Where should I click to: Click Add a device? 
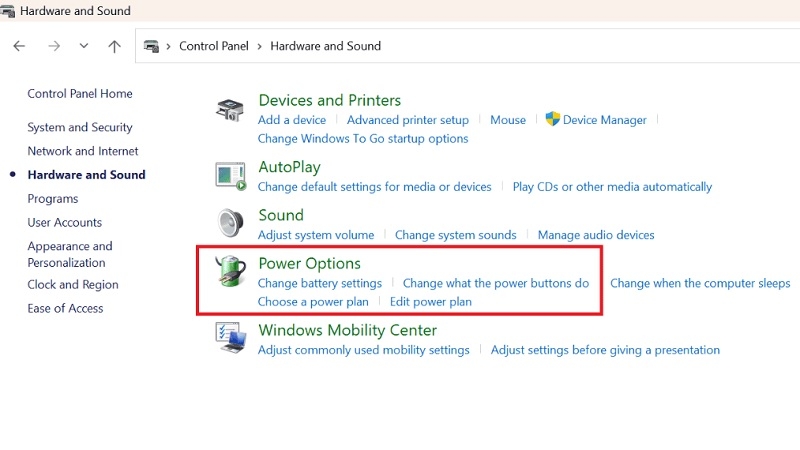point(292,120)
